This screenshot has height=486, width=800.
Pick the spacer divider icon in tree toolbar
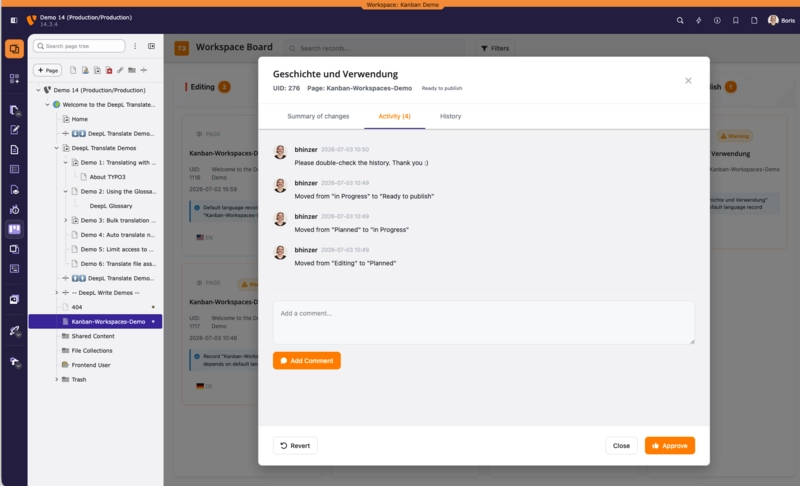click(144, 70)
